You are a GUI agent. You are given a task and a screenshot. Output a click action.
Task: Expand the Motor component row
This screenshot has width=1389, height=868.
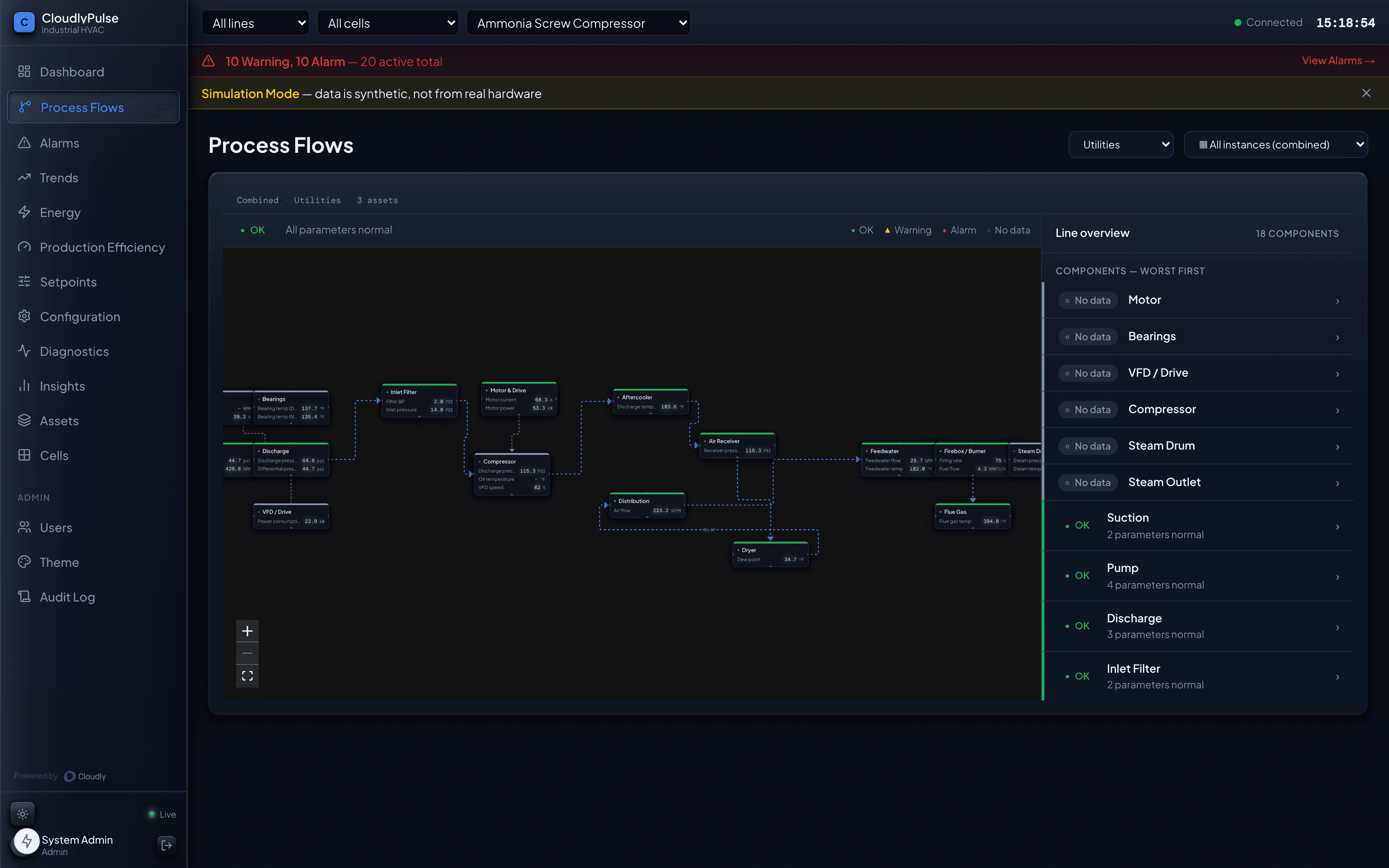(1198, 300)
